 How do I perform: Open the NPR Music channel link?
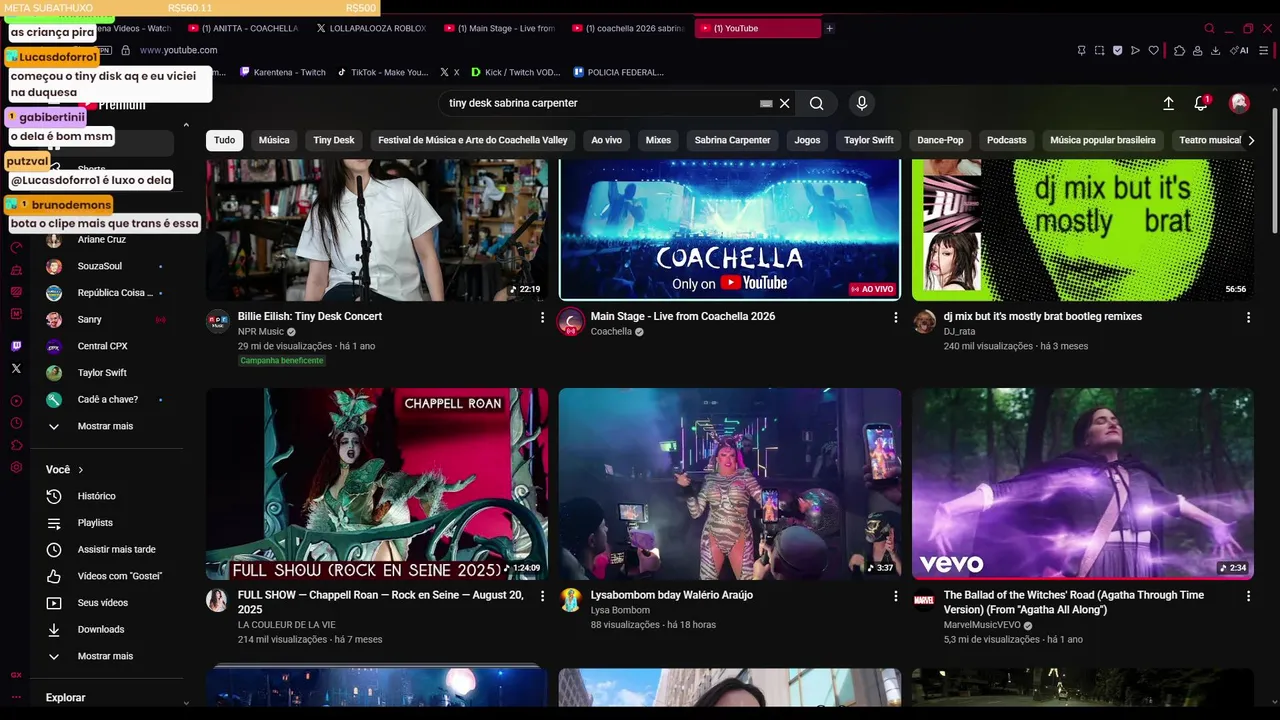click(x=261, y=332)
